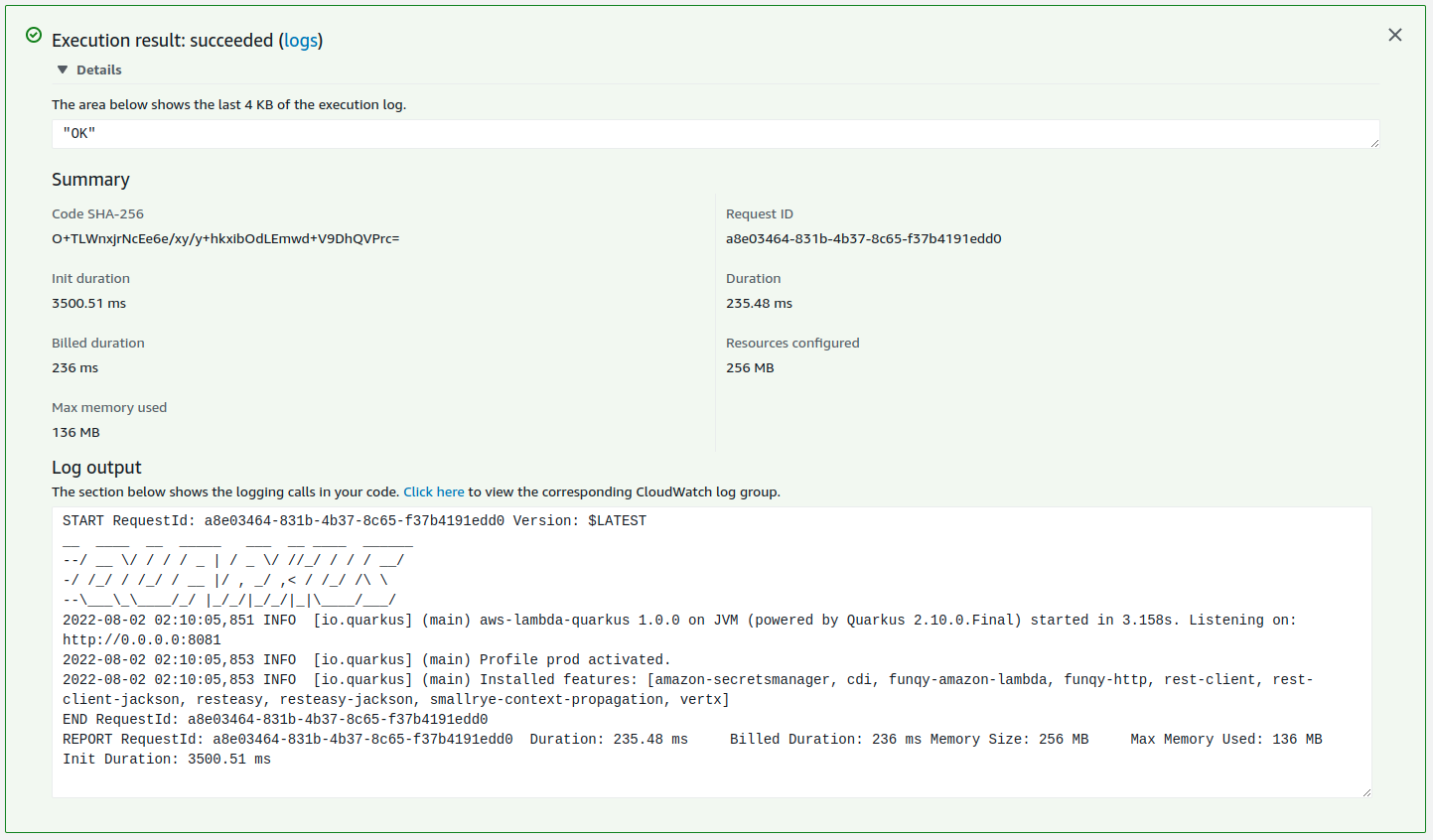1433x840 pixels.
Task: Select the Billed duration value 236 ms
Action: tap(75, 367)
